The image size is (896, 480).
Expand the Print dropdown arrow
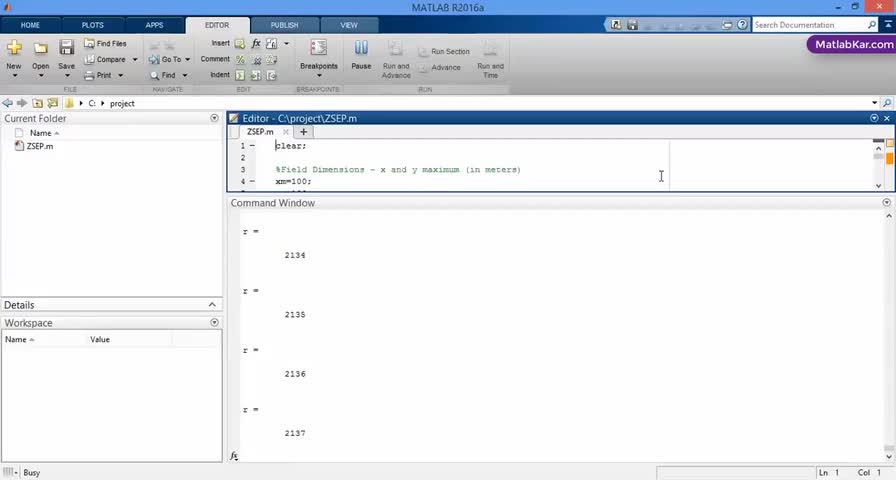121,75
